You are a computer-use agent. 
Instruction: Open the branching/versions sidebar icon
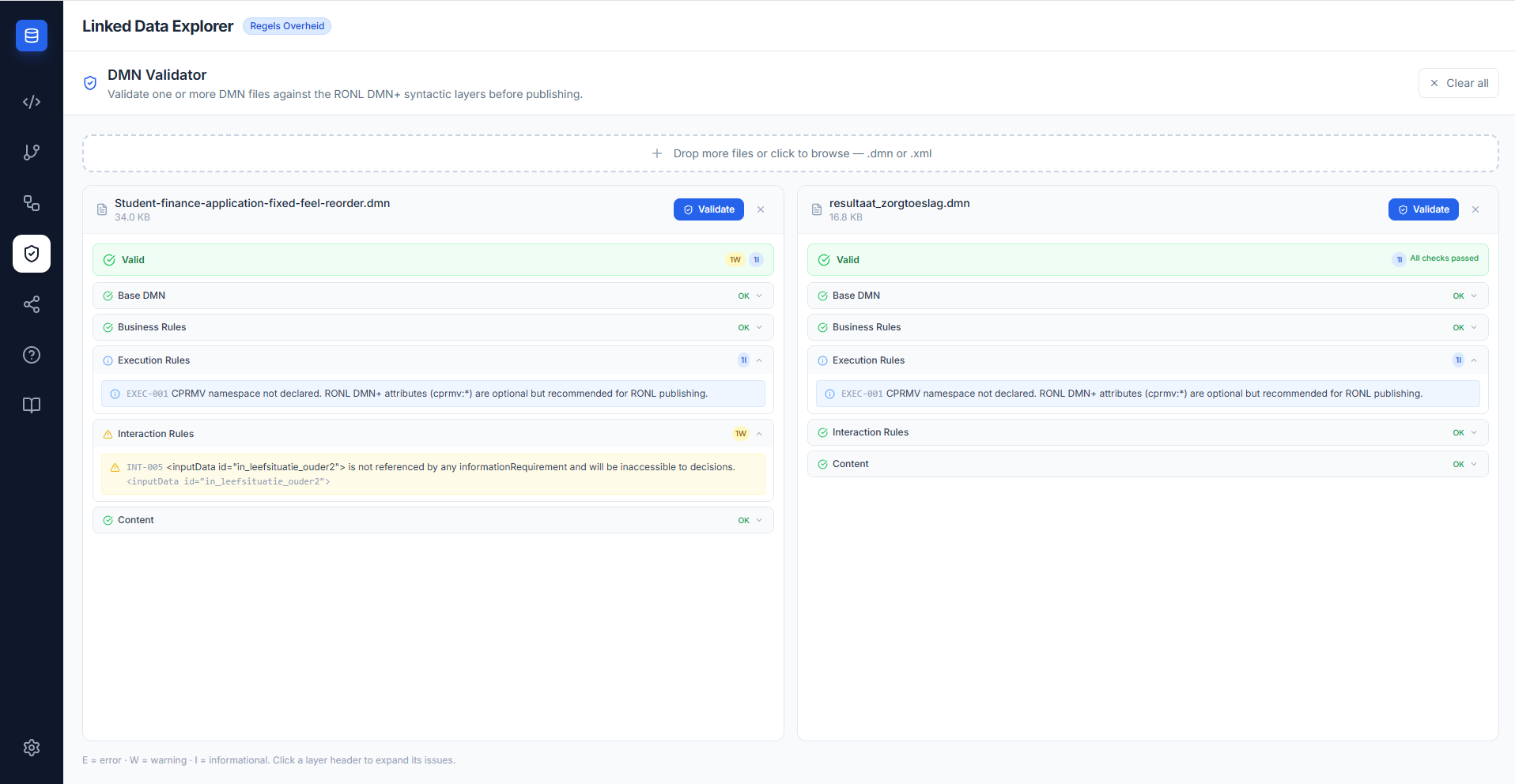click(x=32, y=153)
